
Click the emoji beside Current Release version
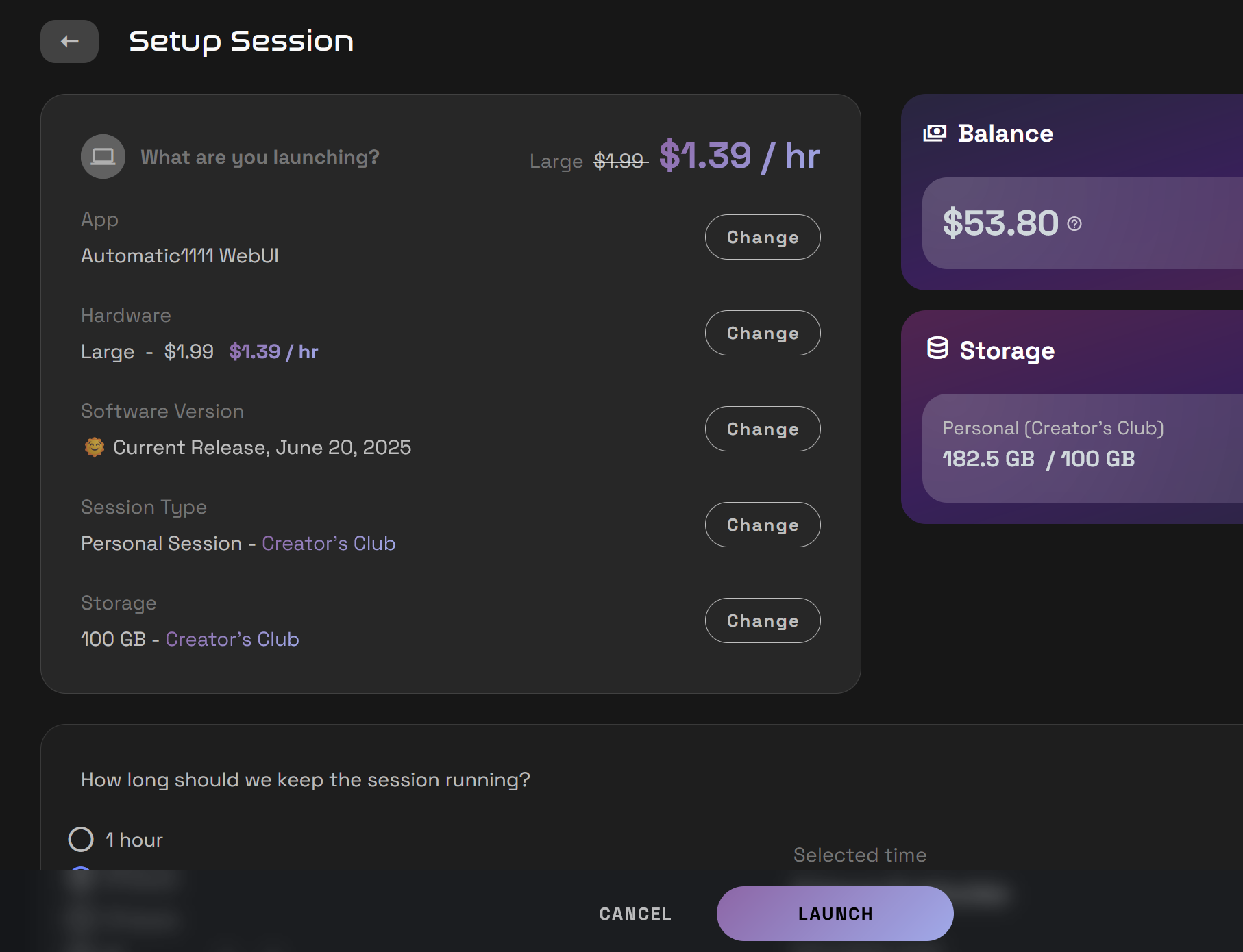tap(94, 447)
